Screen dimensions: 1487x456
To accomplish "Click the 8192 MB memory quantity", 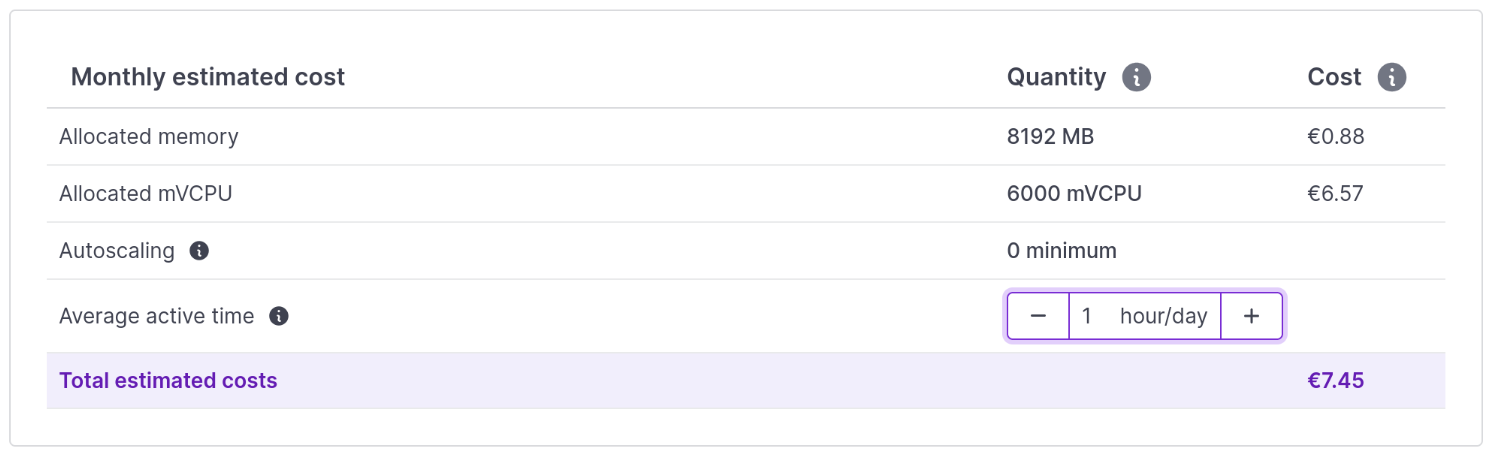I will 1050,137.
